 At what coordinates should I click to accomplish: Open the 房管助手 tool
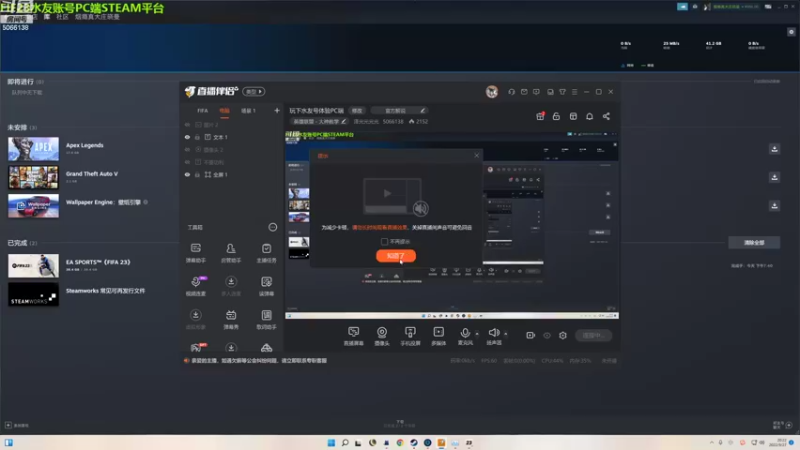click(x=231, y=253)
